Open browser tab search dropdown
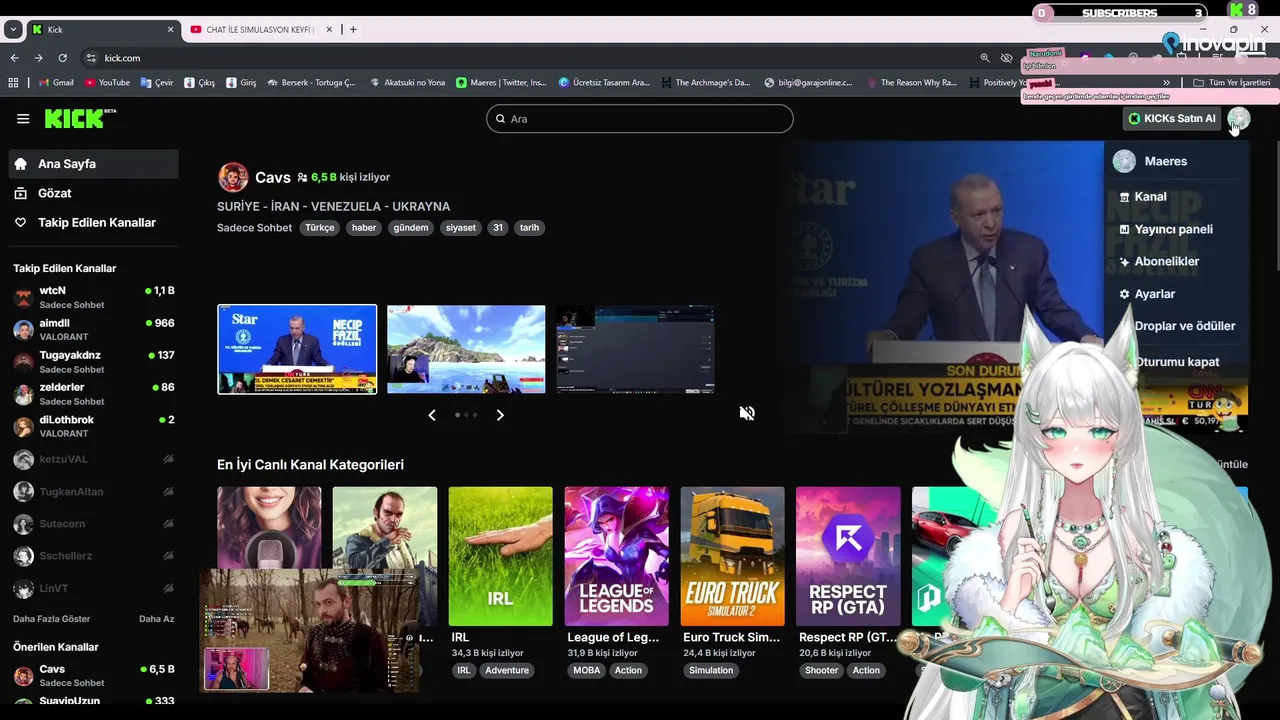1280x720 pixels. [13, 29]
